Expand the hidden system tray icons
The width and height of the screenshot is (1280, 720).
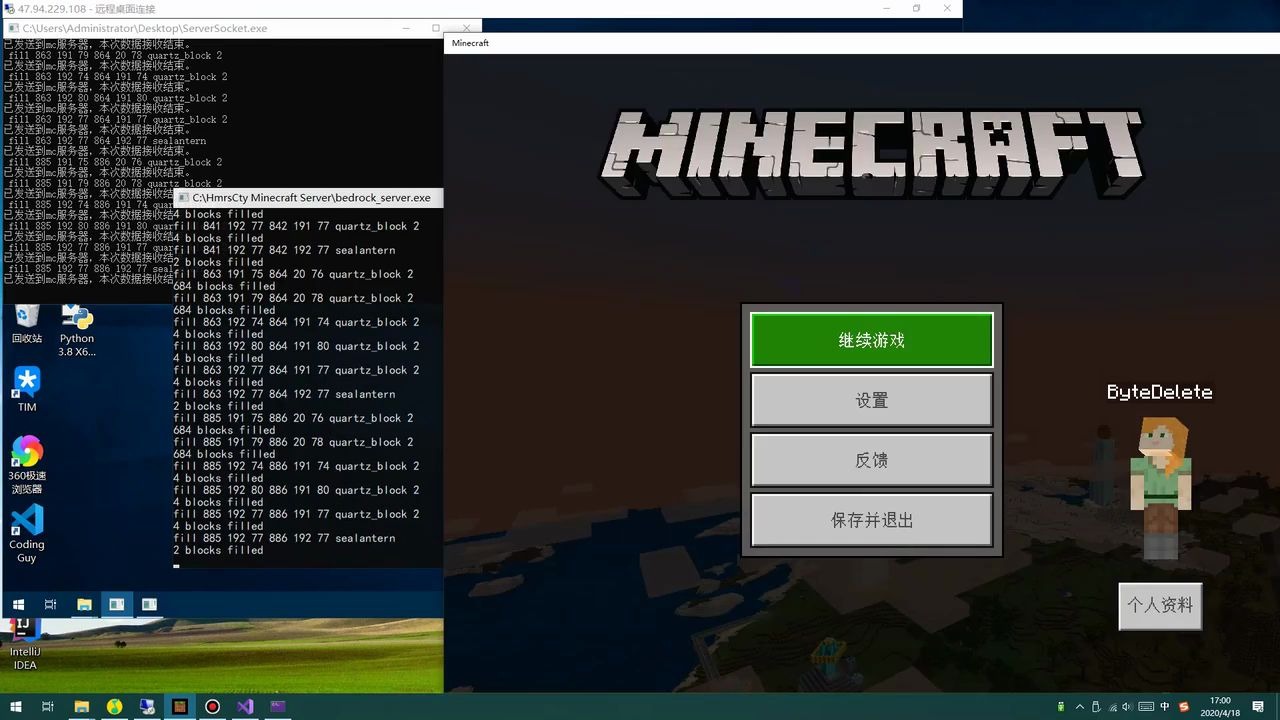pos(1080,707)
